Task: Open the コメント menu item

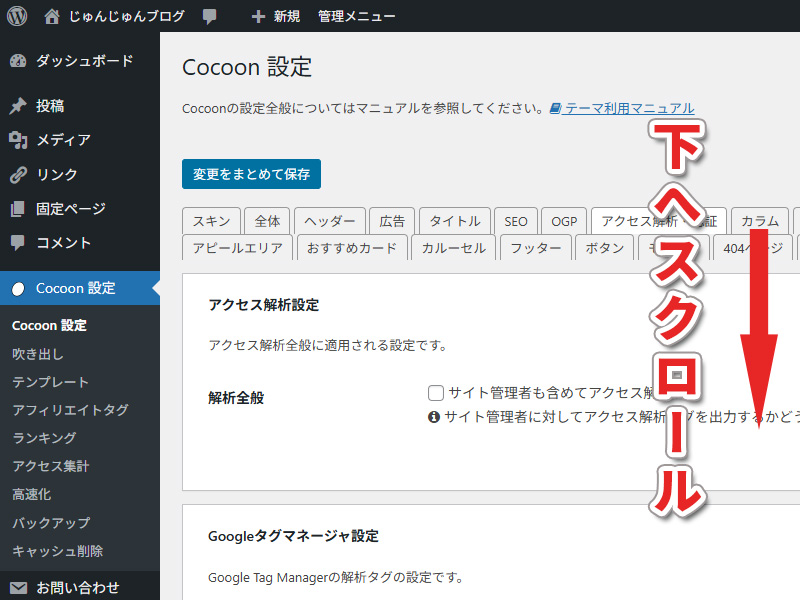Action: point(80,243)
